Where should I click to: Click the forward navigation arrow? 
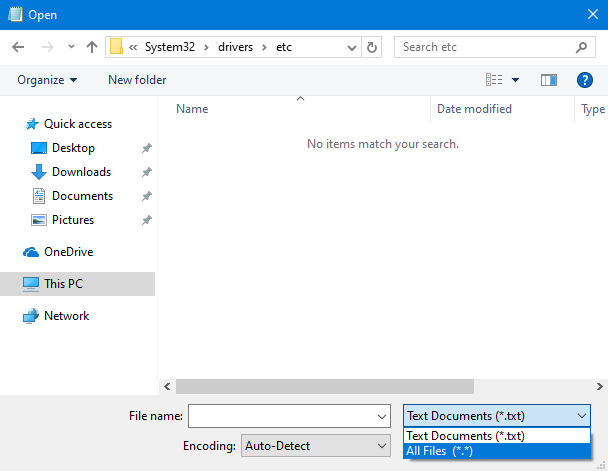point(48,47)
